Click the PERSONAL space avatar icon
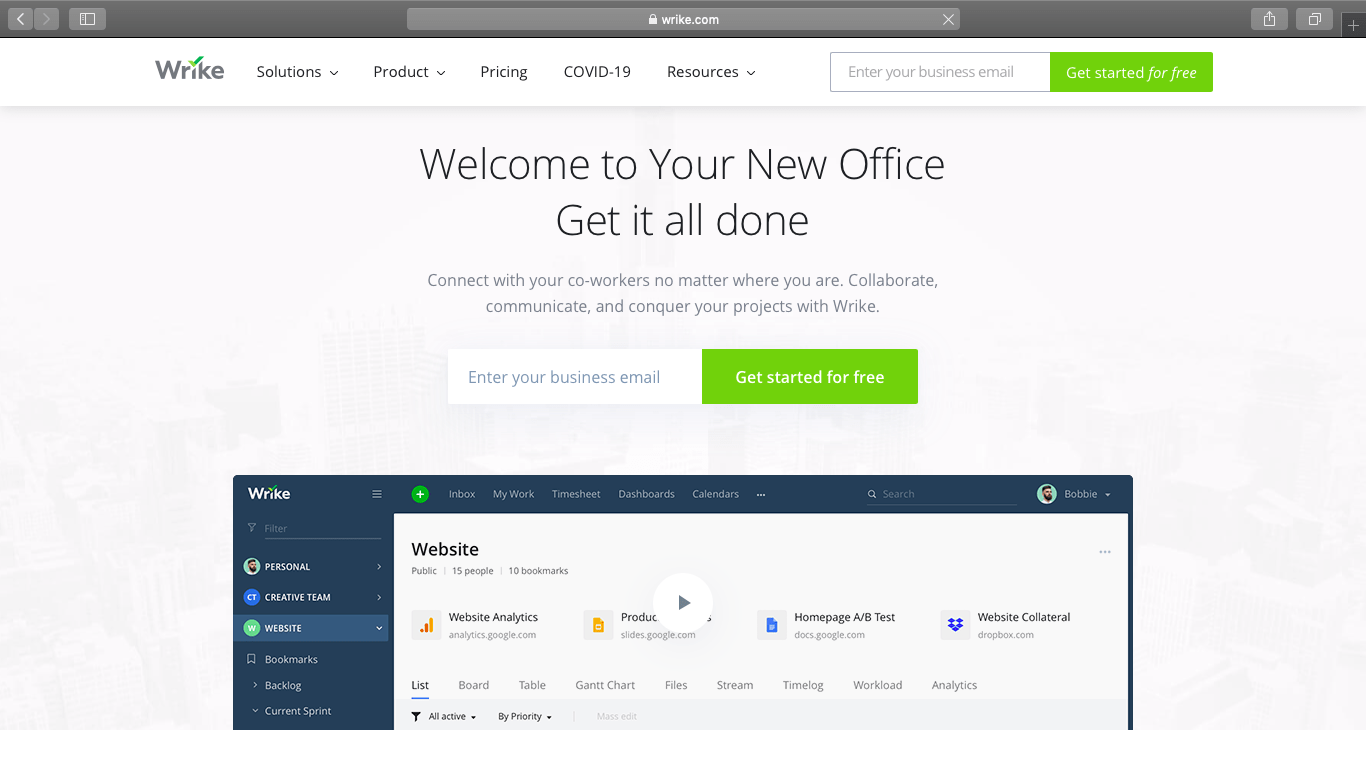Screen dimensions: 1366x768 252,566
